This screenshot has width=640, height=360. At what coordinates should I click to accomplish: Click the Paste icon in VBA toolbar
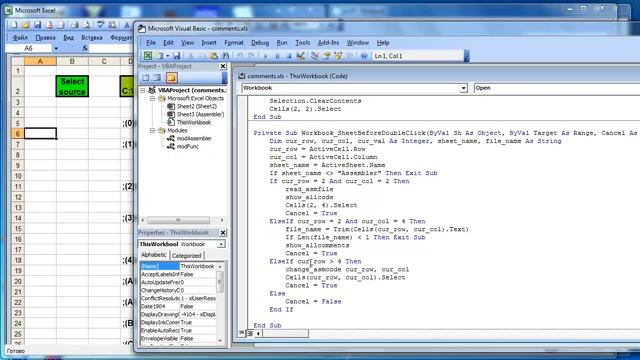[x=213, y=56]
